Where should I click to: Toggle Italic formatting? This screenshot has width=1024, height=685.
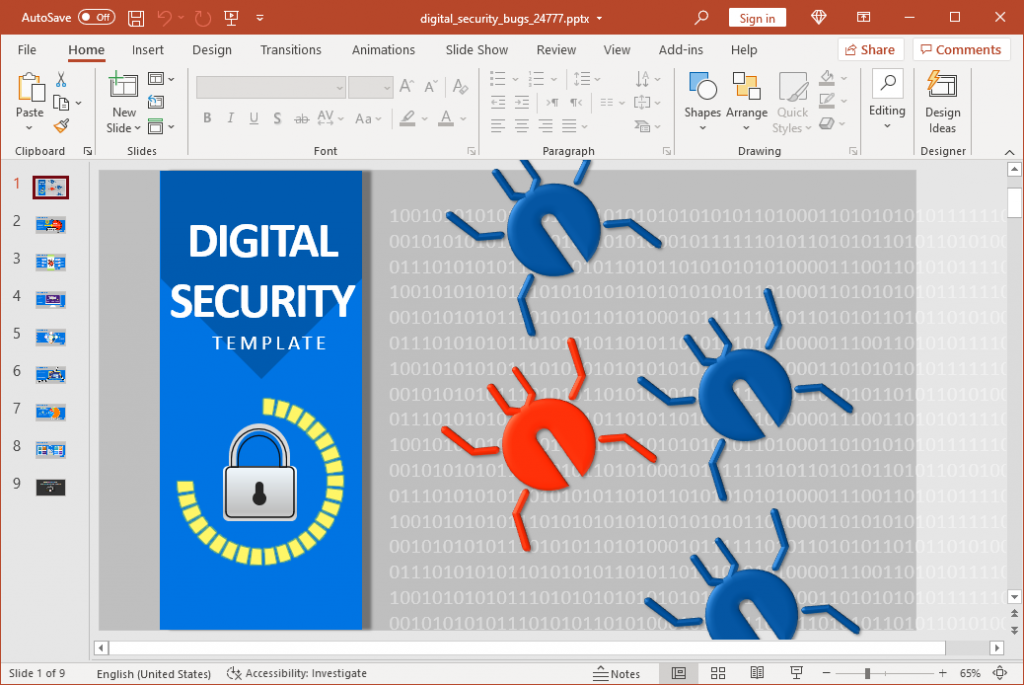coord(229,118)
